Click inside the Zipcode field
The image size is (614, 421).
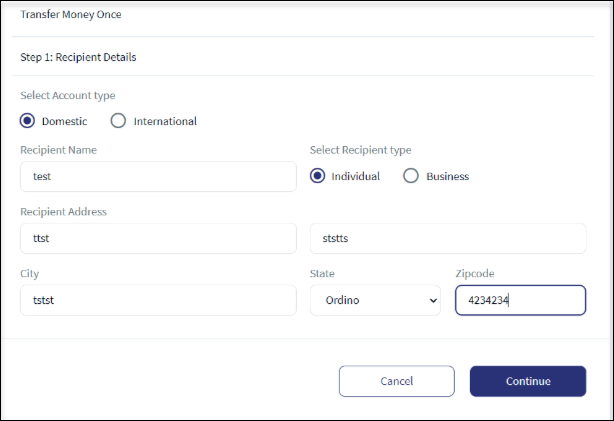[x=520, y=300]
